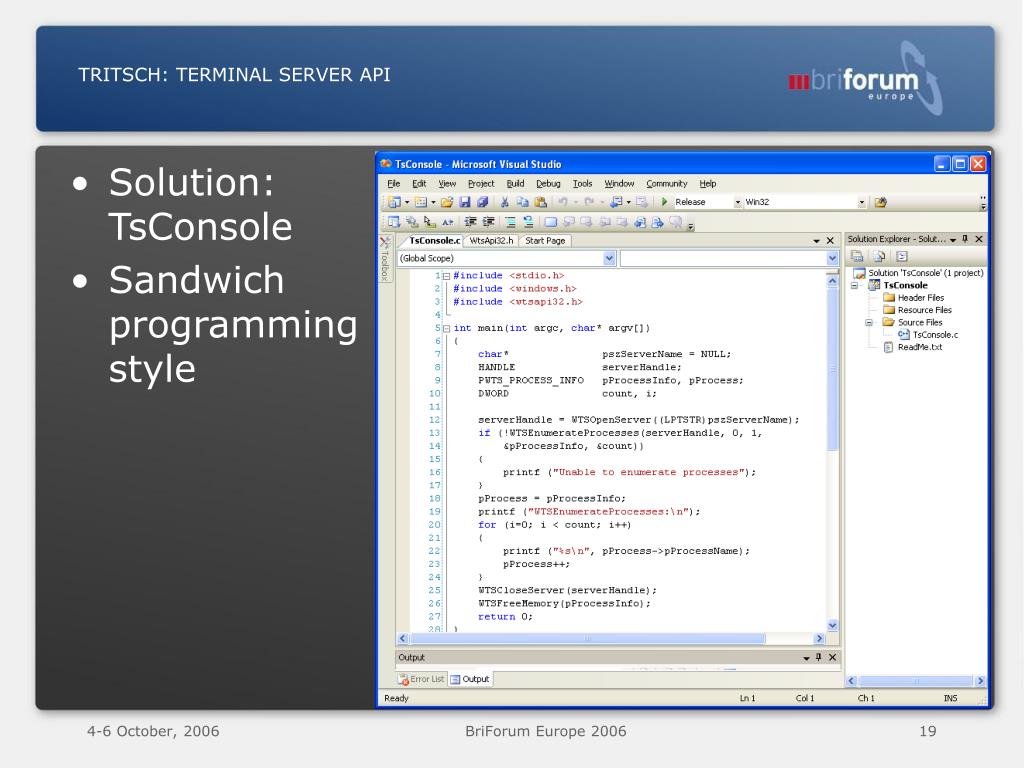The image size is (1024, 768).
Task: Open the View menu
Action: [x=447, y=184]
